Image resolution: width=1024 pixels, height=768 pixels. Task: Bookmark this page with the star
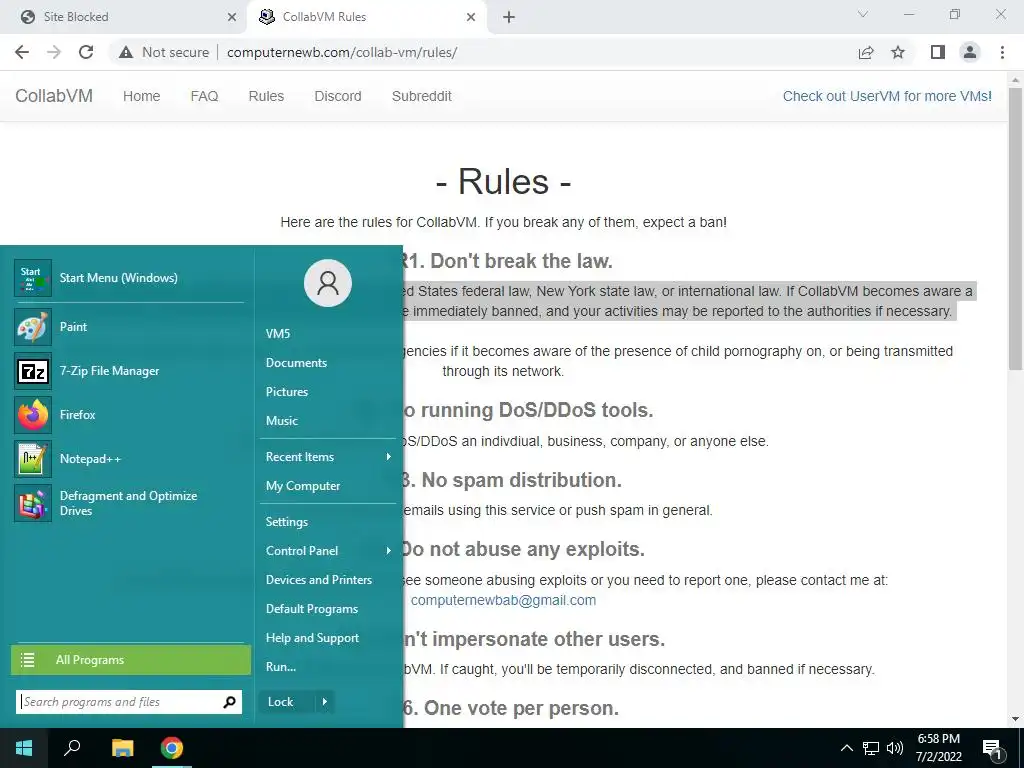point(898,52)
